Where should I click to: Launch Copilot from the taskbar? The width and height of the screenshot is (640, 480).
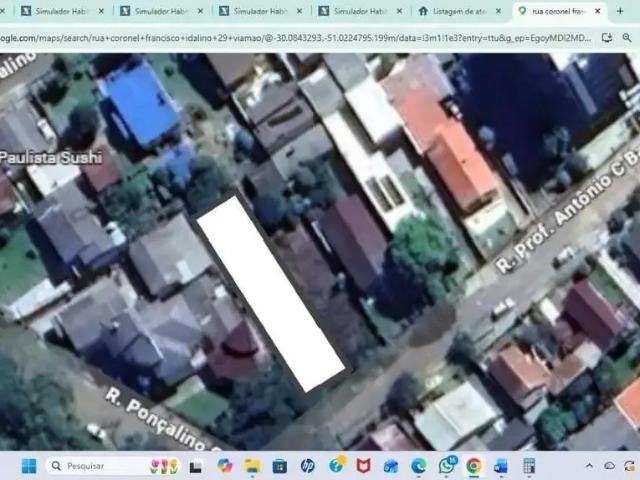click(224, 466)
